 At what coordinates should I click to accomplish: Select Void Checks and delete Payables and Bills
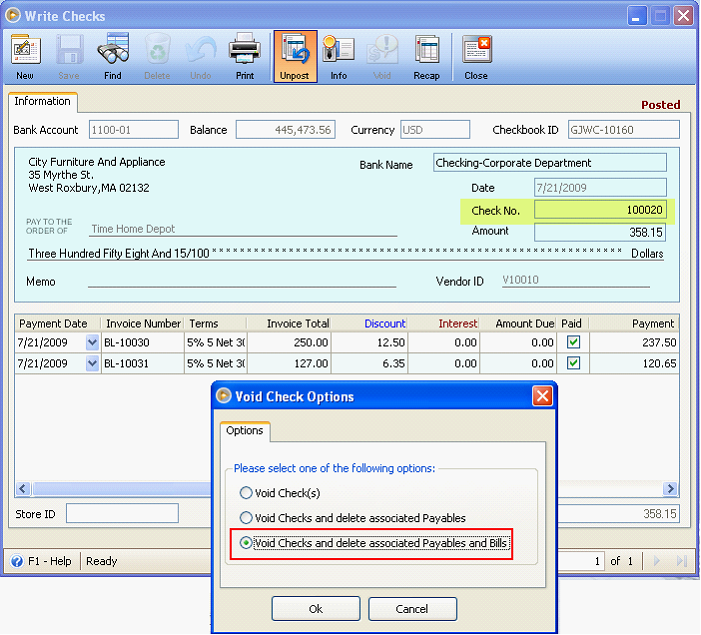pyautogui.click(x=246, y=543)
